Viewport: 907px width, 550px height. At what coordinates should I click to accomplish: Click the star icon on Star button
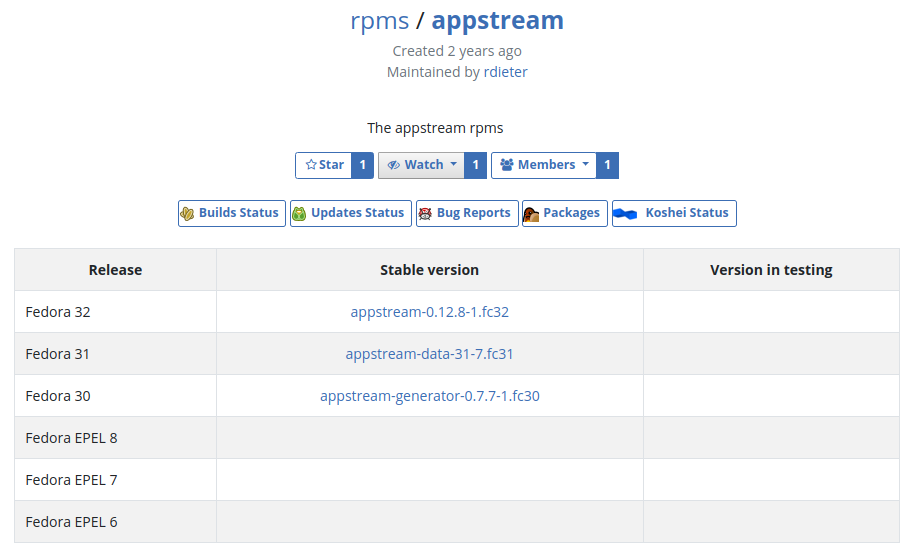(x=311, y=165)
